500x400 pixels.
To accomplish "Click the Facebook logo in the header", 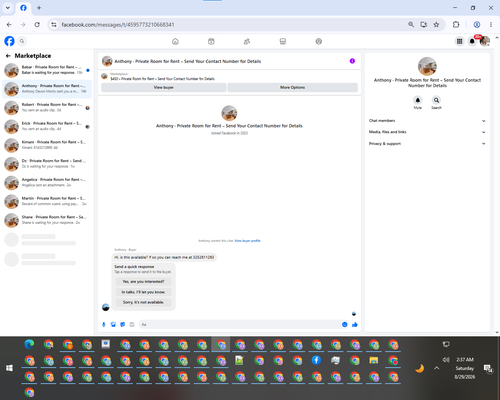I will 9,41.
